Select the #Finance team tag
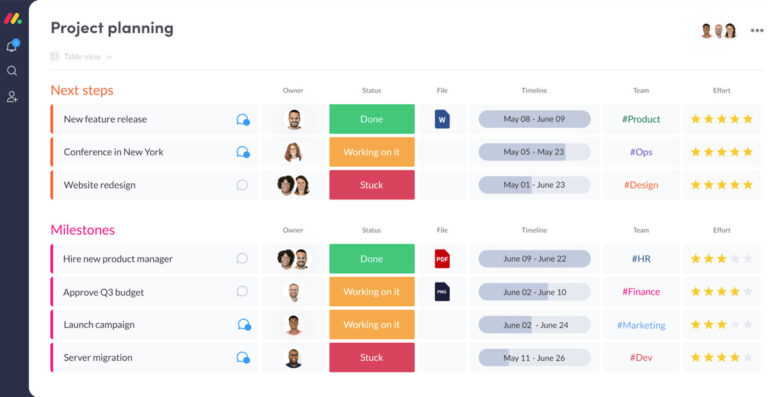 [641, 292]
